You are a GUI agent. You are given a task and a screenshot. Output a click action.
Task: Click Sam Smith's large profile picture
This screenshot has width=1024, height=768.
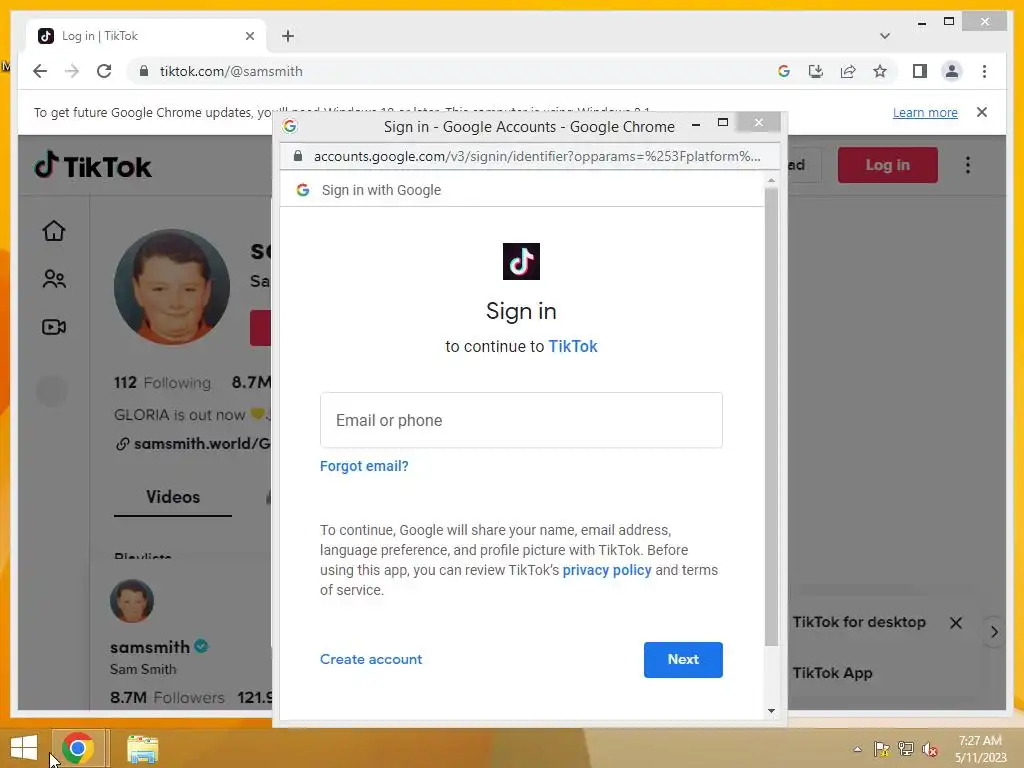[x=172, y=287]
